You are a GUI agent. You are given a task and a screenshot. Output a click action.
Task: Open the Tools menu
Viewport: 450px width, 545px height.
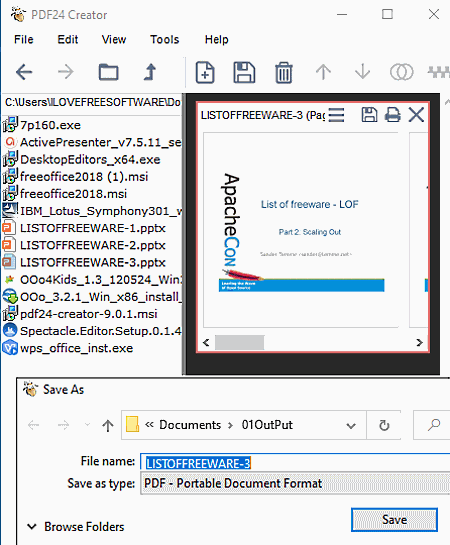164,40
